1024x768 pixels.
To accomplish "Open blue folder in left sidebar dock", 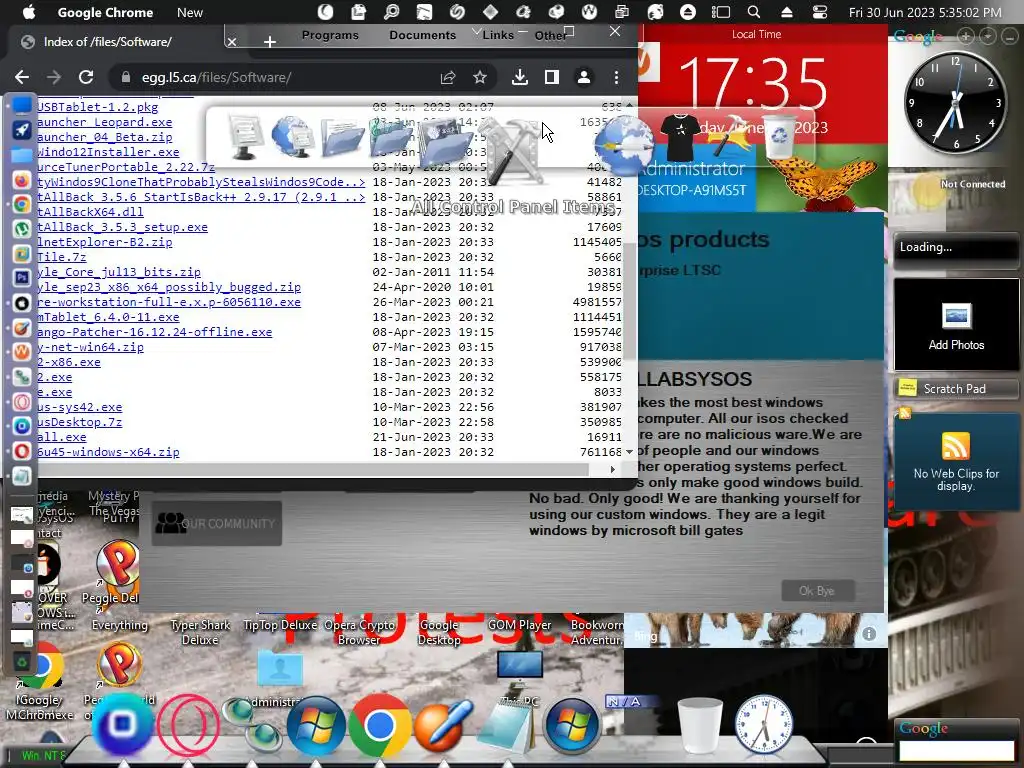I will point(22,155).
